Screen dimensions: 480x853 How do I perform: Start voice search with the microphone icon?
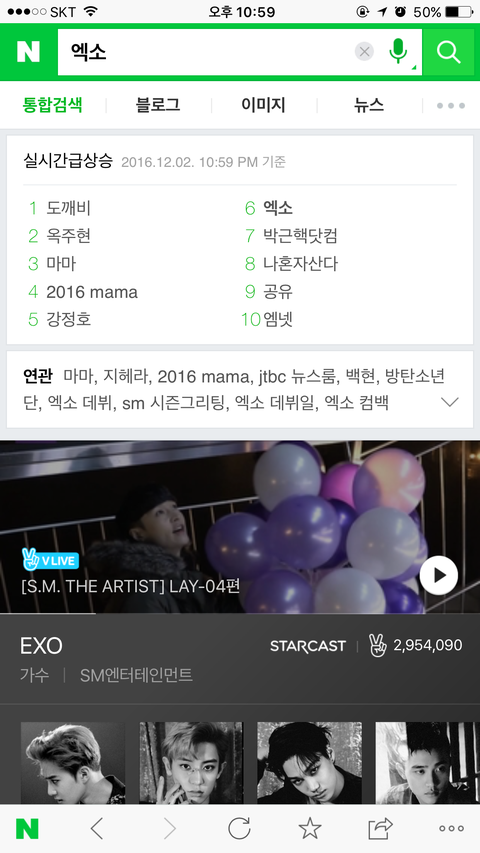398,52
